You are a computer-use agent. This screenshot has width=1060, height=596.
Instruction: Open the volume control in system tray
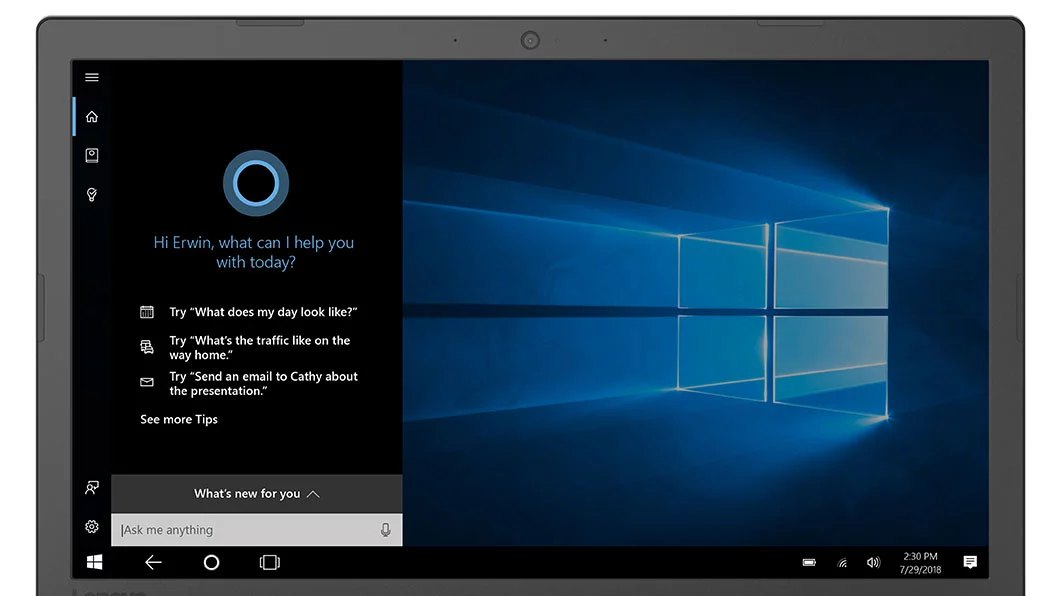point(873,563)
